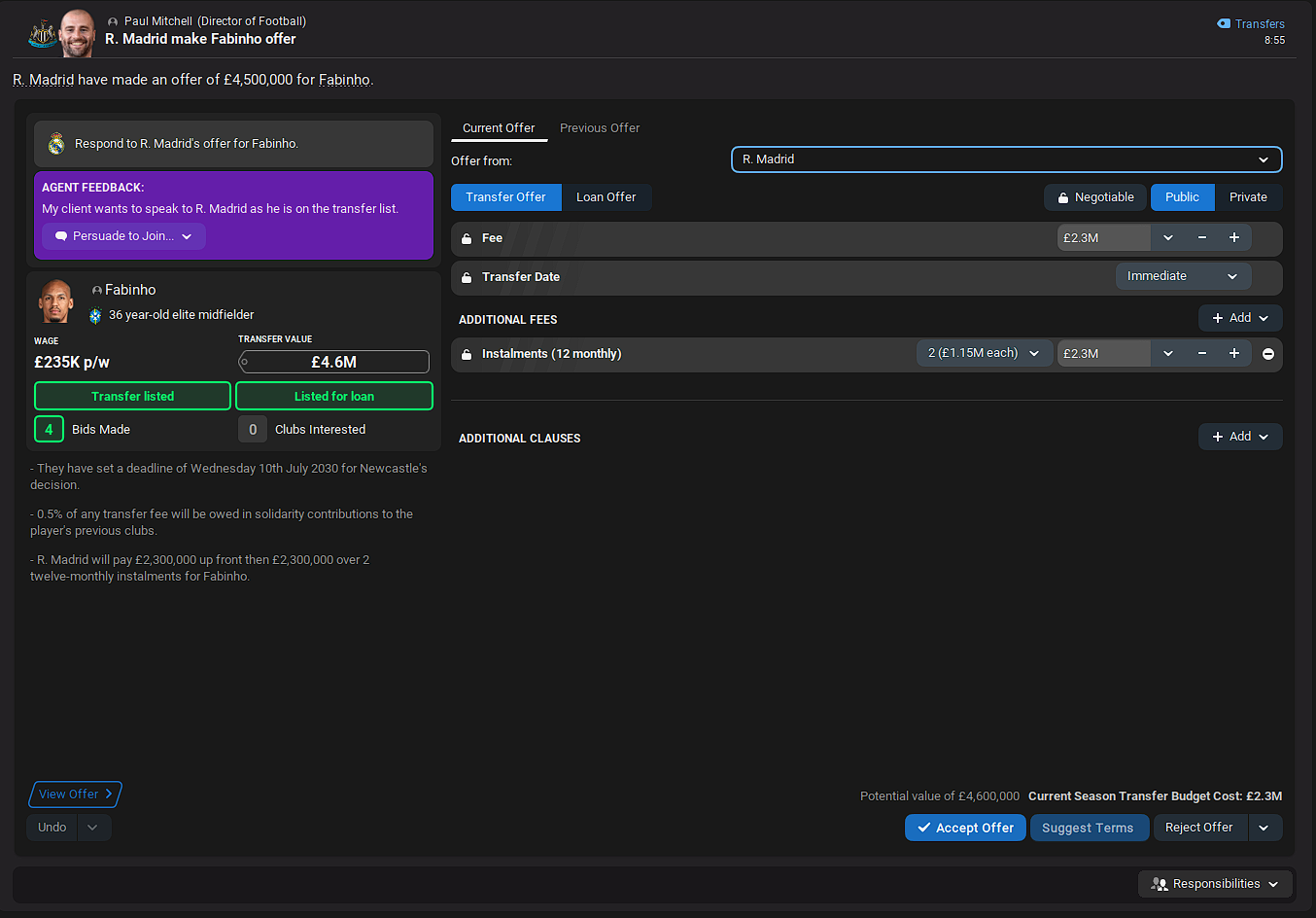Click the Suggest Terms button
Viewport: 1316px width, 918px height.
click(x=1088, y=828)
